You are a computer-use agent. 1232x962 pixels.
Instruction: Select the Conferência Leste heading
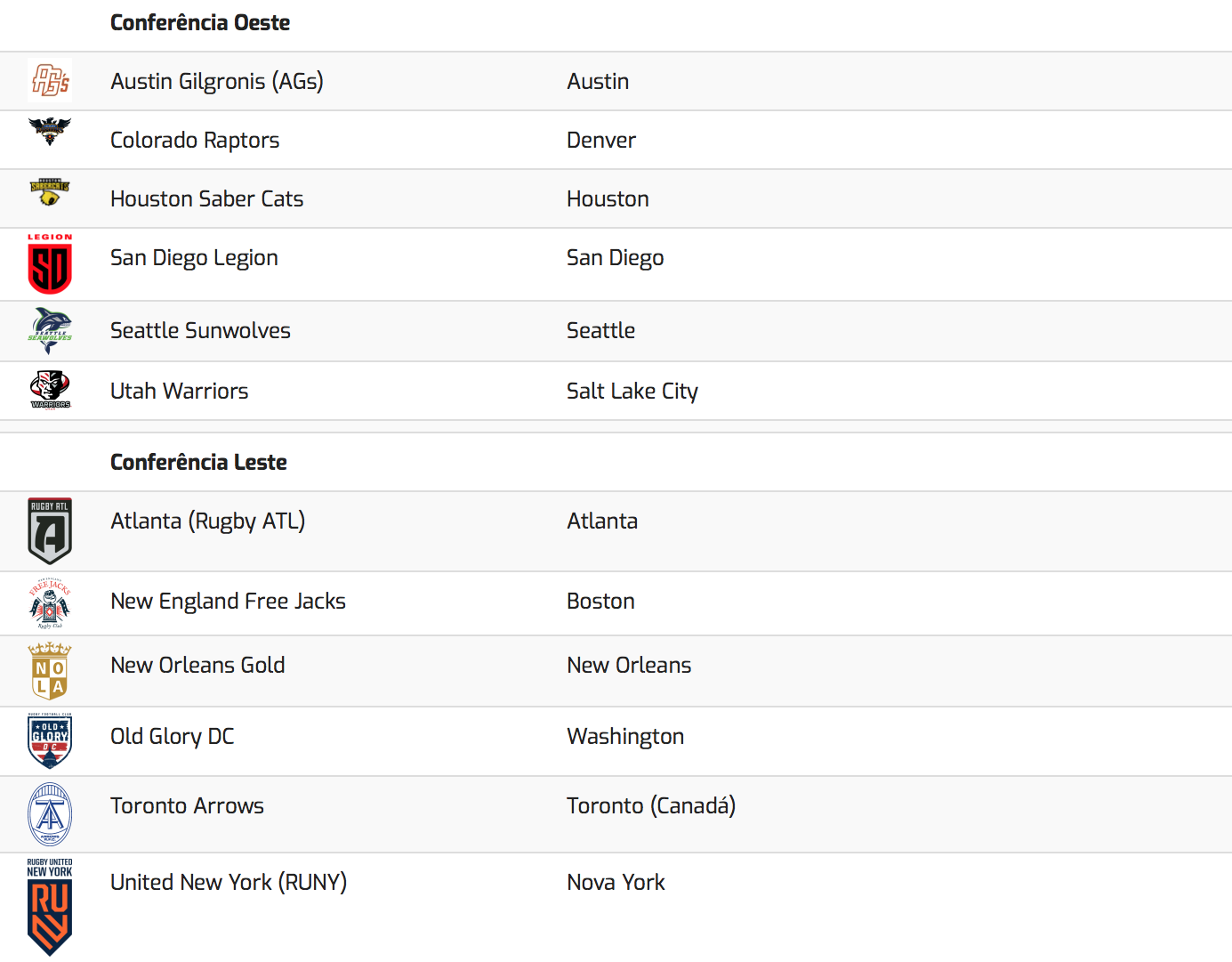(x=198, y=463)
